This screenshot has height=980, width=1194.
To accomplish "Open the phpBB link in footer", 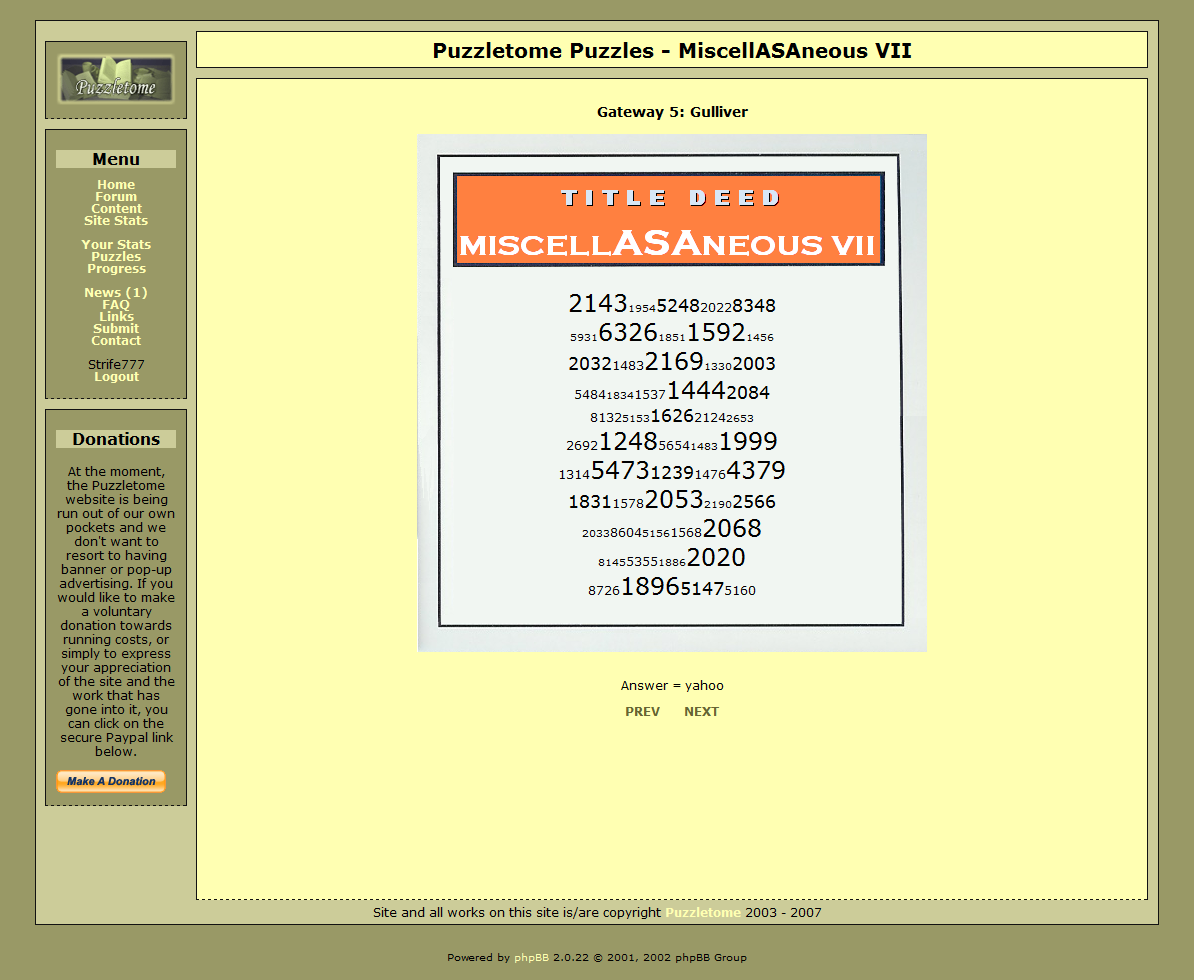I will click(531, 958).
